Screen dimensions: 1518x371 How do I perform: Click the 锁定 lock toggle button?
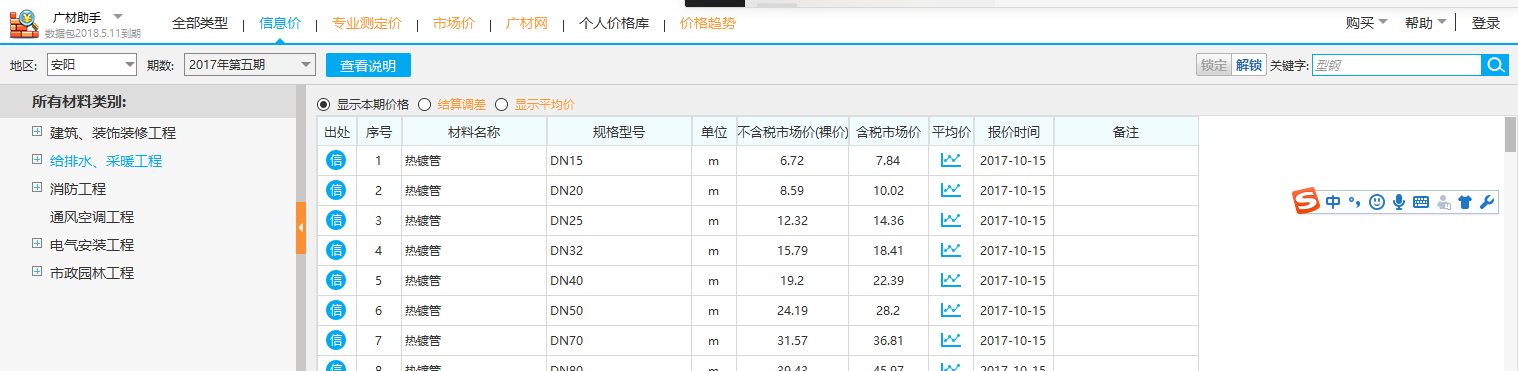pos(1213,65)
